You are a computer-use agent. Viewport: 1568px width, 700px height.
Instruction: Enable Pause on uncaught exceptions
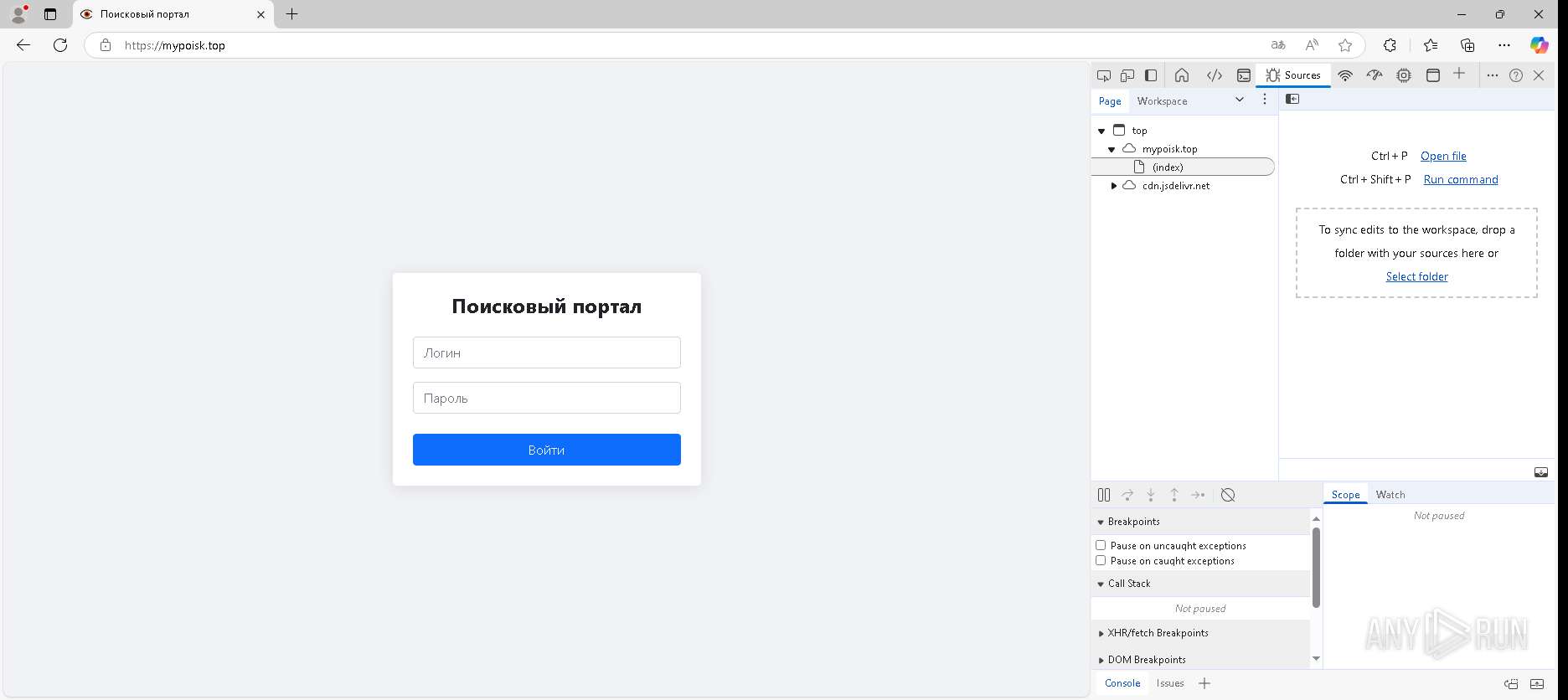[x=1101, y=545]
